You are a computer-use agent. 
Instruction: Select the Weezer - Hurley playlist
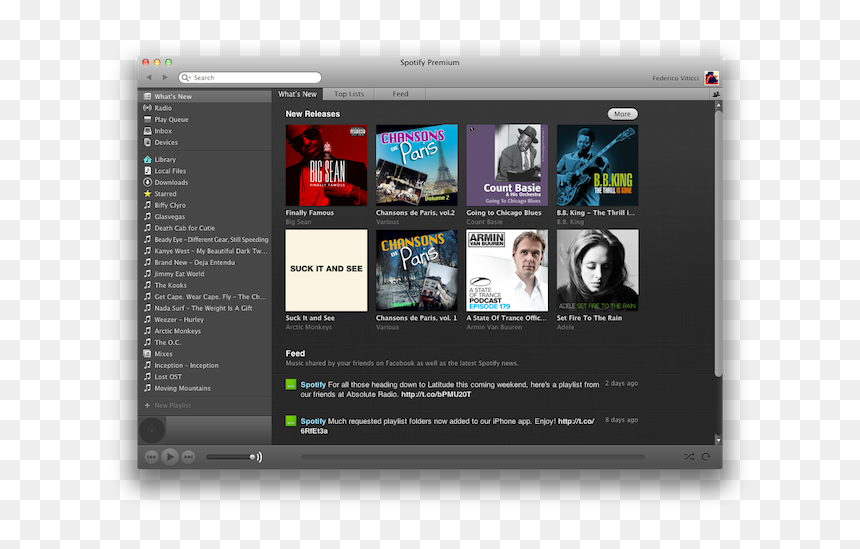(205, 320)
